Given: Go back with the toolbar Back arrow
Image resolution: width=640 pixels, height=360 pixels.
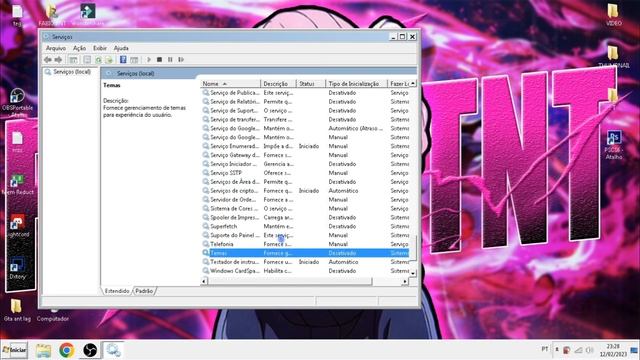Looking at the screenshot, I should (48, 60).
